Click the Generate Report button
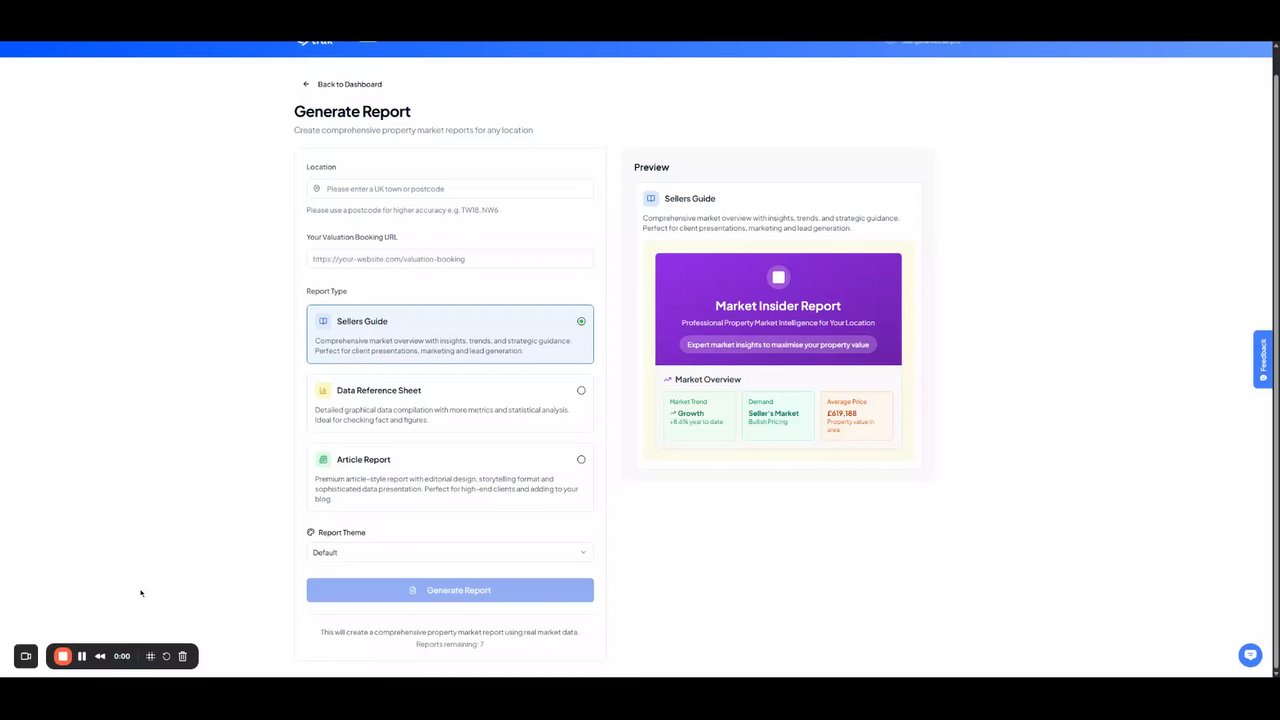 pyautogui.click(x=450, y=590)
